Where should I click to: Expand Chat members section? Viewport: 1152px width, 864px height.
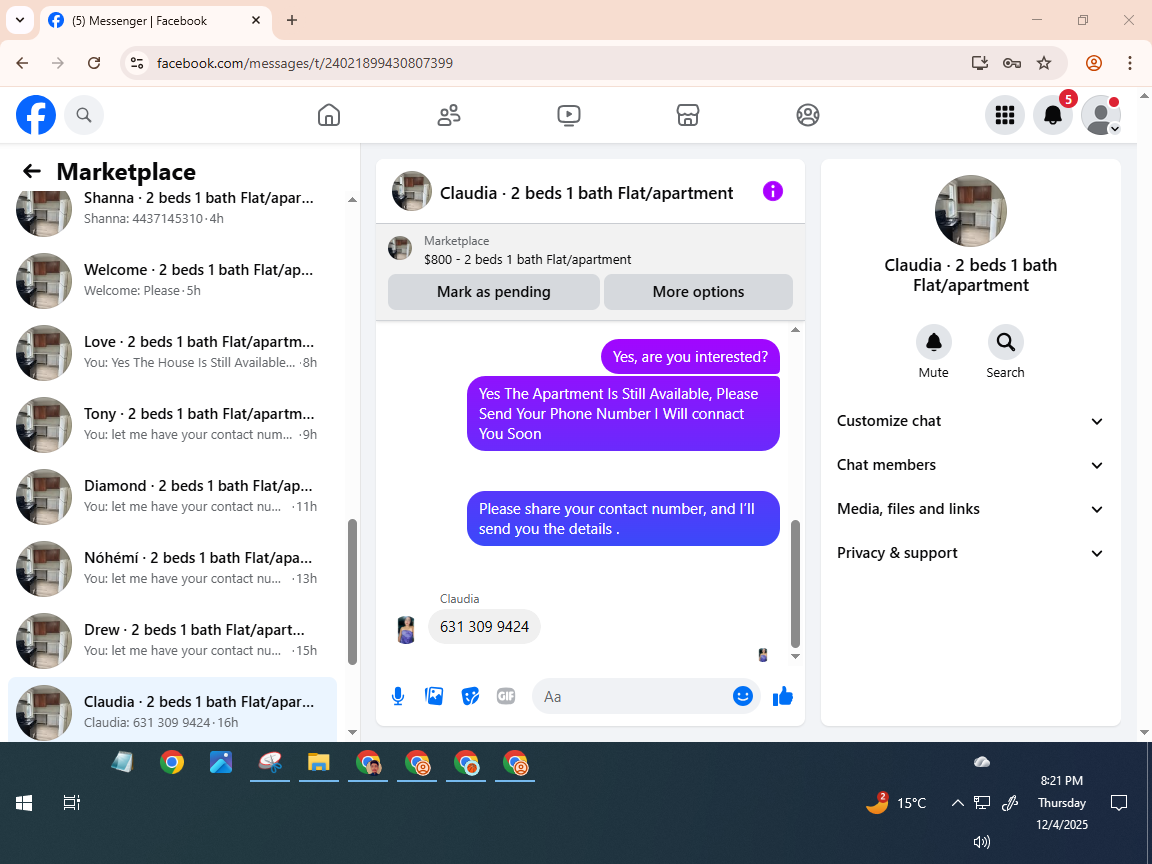point(971,465)
